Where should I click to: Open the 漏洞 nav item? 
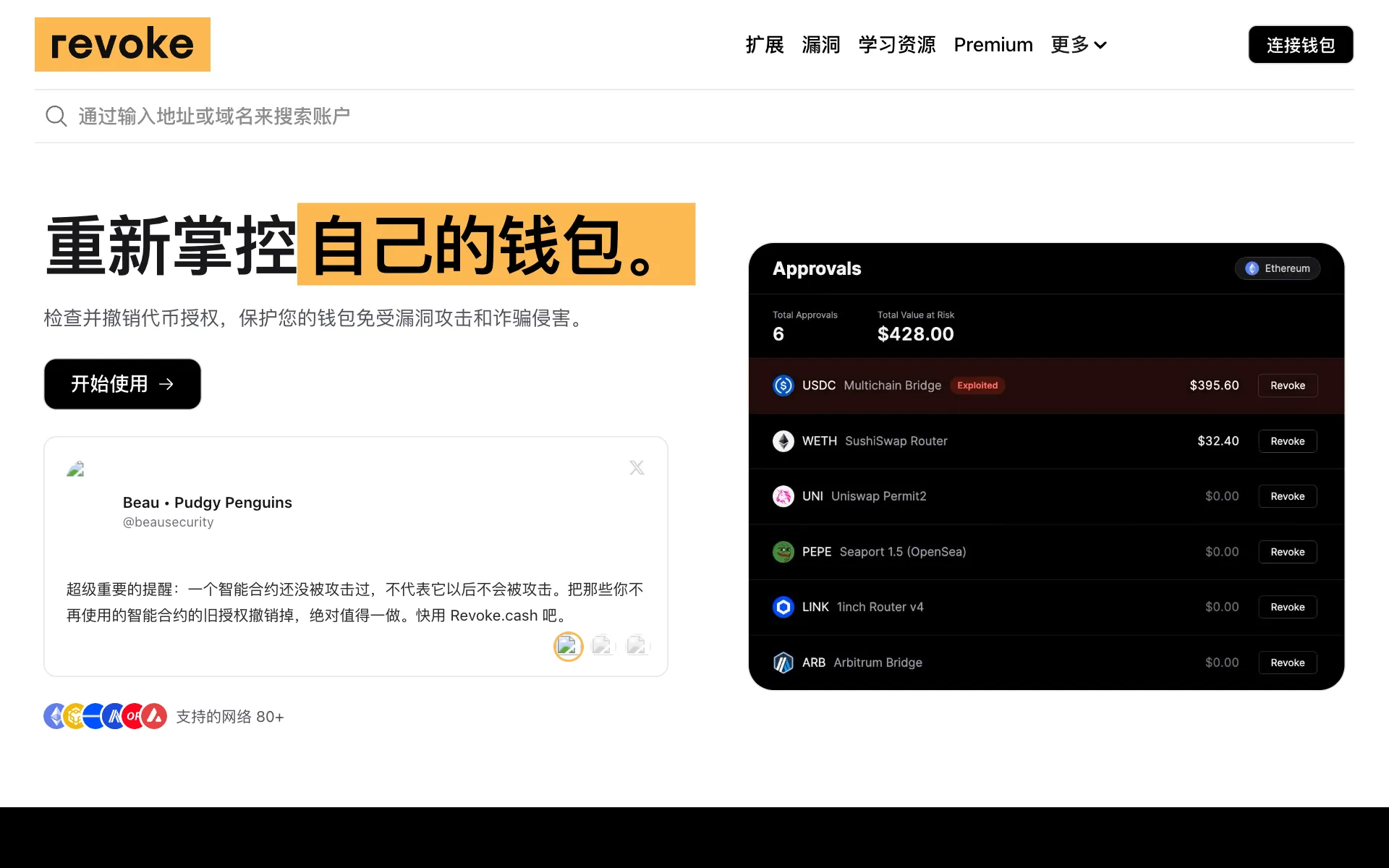(821, 45)
